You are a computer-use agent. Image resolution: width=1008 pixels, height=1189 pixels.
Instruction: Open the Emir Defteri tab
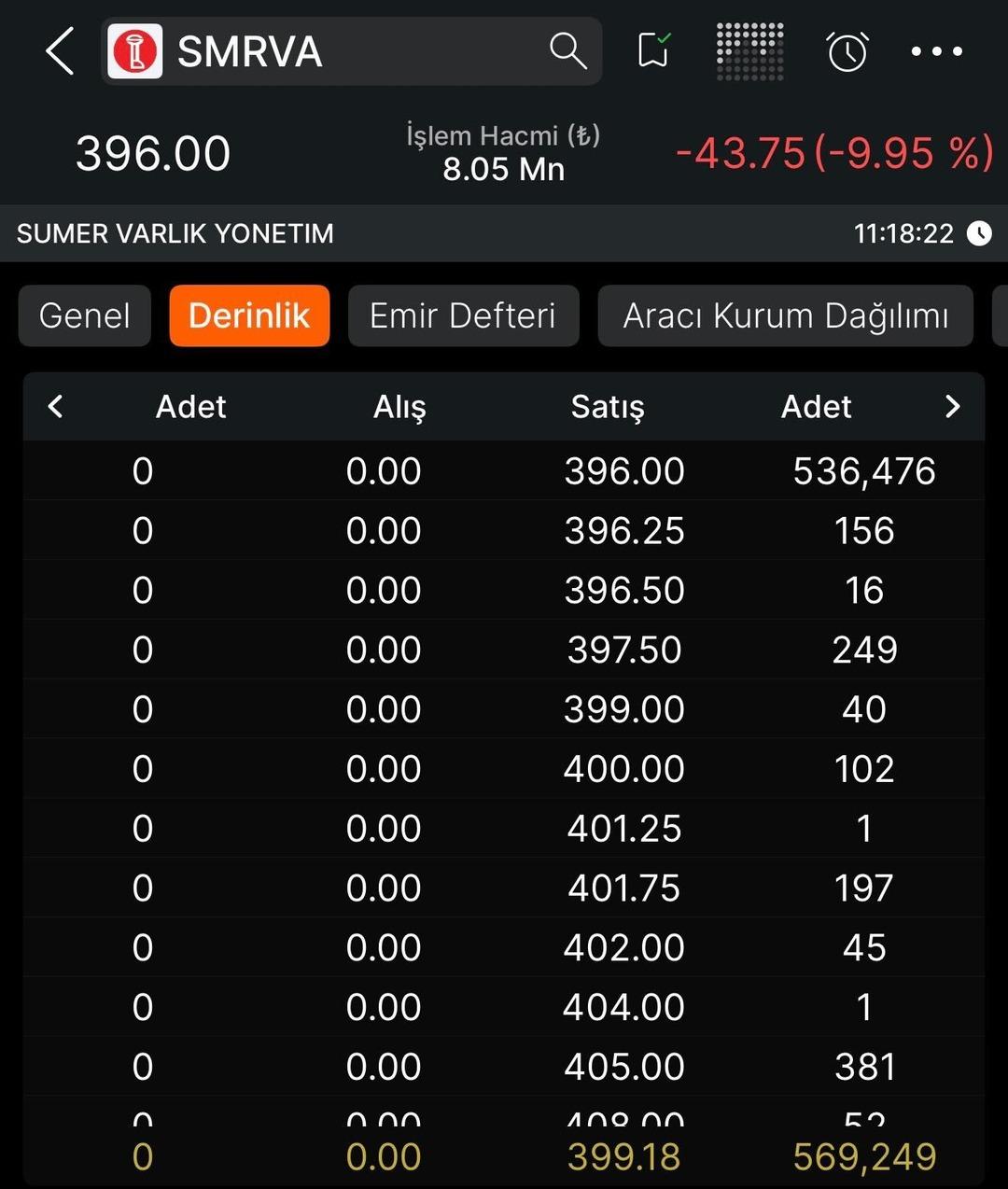point(463,316)
